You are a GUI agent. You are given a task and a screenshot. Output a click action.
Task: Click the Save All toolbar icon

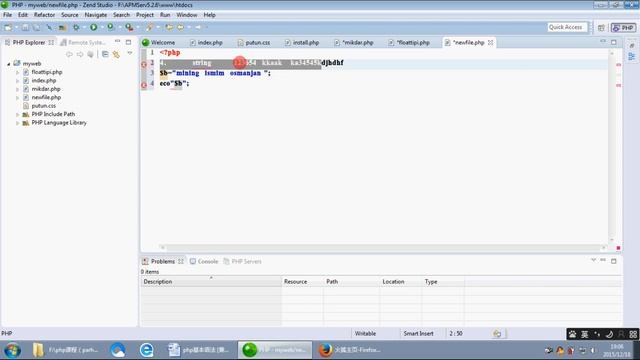tap(36, 27)
